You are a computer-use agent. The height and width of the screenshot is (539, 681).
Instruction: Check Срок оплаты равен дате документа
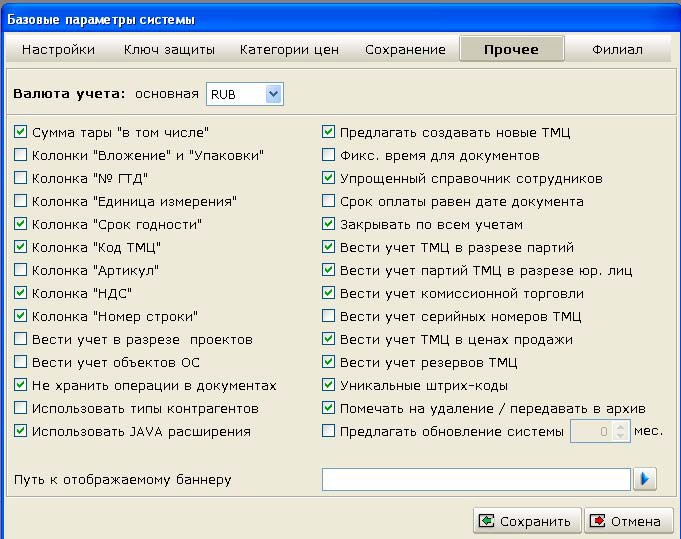pos(328,201)
